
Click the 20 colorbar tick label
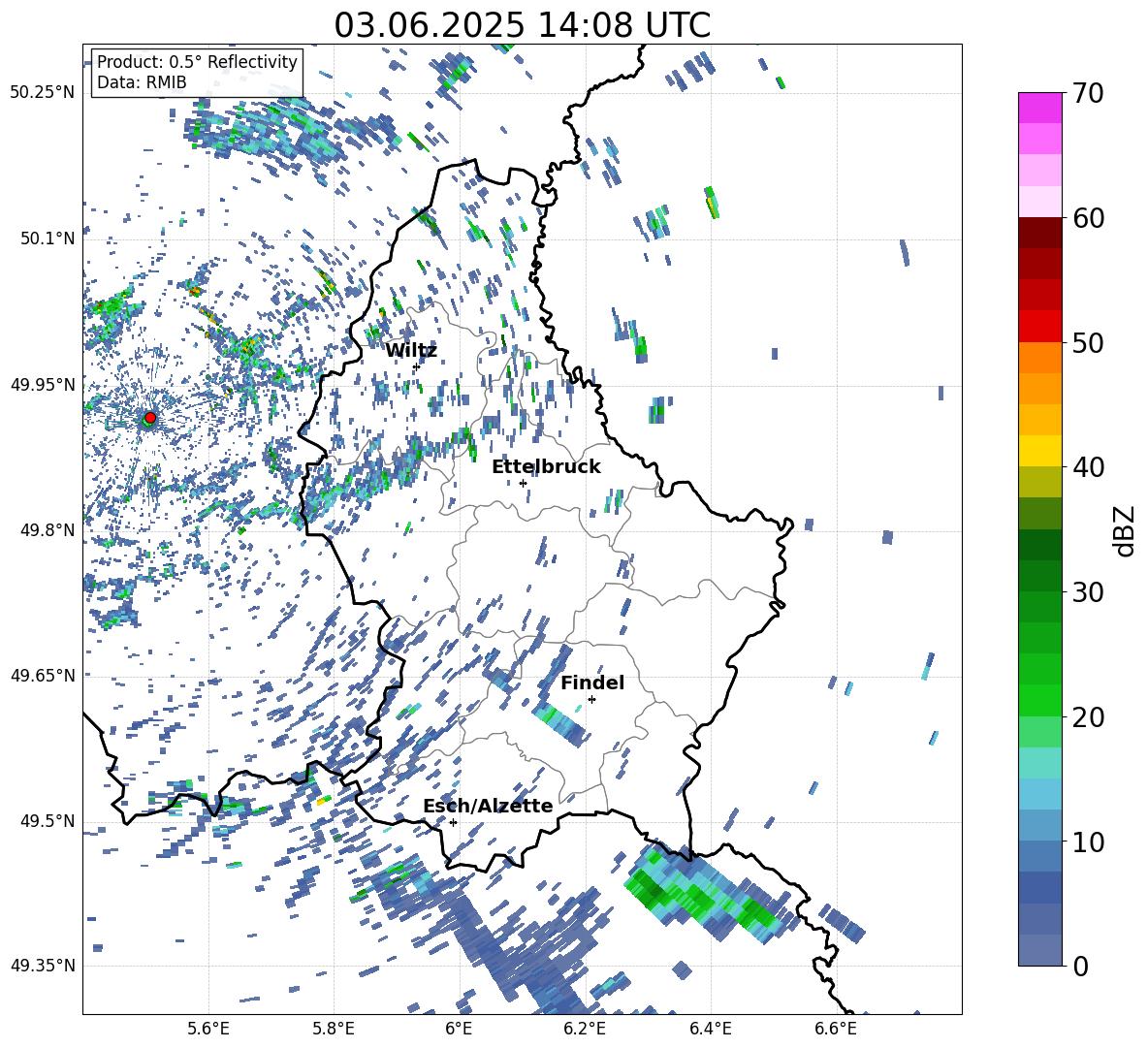(1088, 716)
